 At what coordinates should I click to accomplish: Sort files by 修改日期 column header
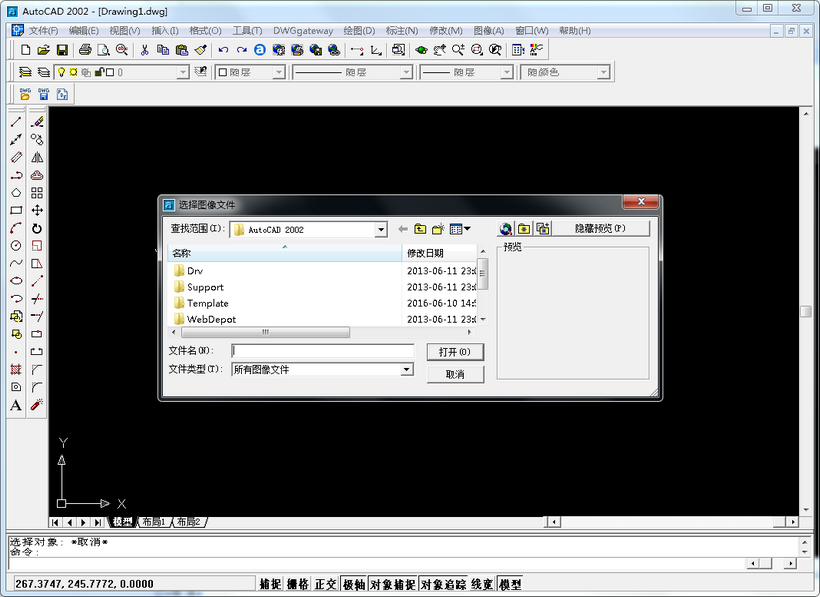(x=439, y=253)
